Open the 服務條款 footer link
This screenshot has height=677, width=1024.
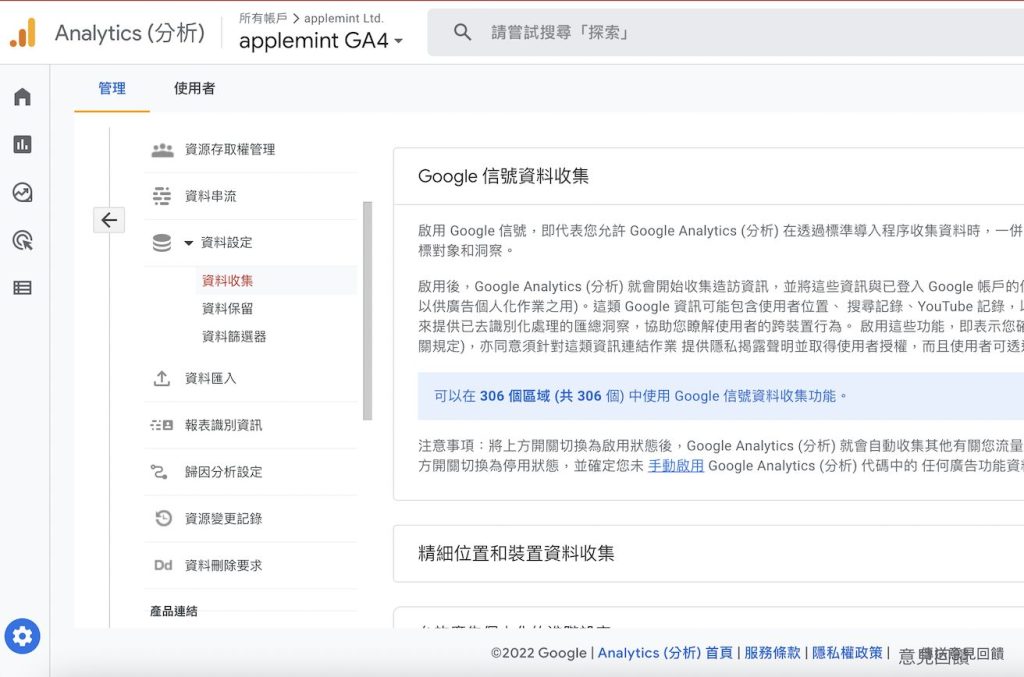tap(772, 653)
